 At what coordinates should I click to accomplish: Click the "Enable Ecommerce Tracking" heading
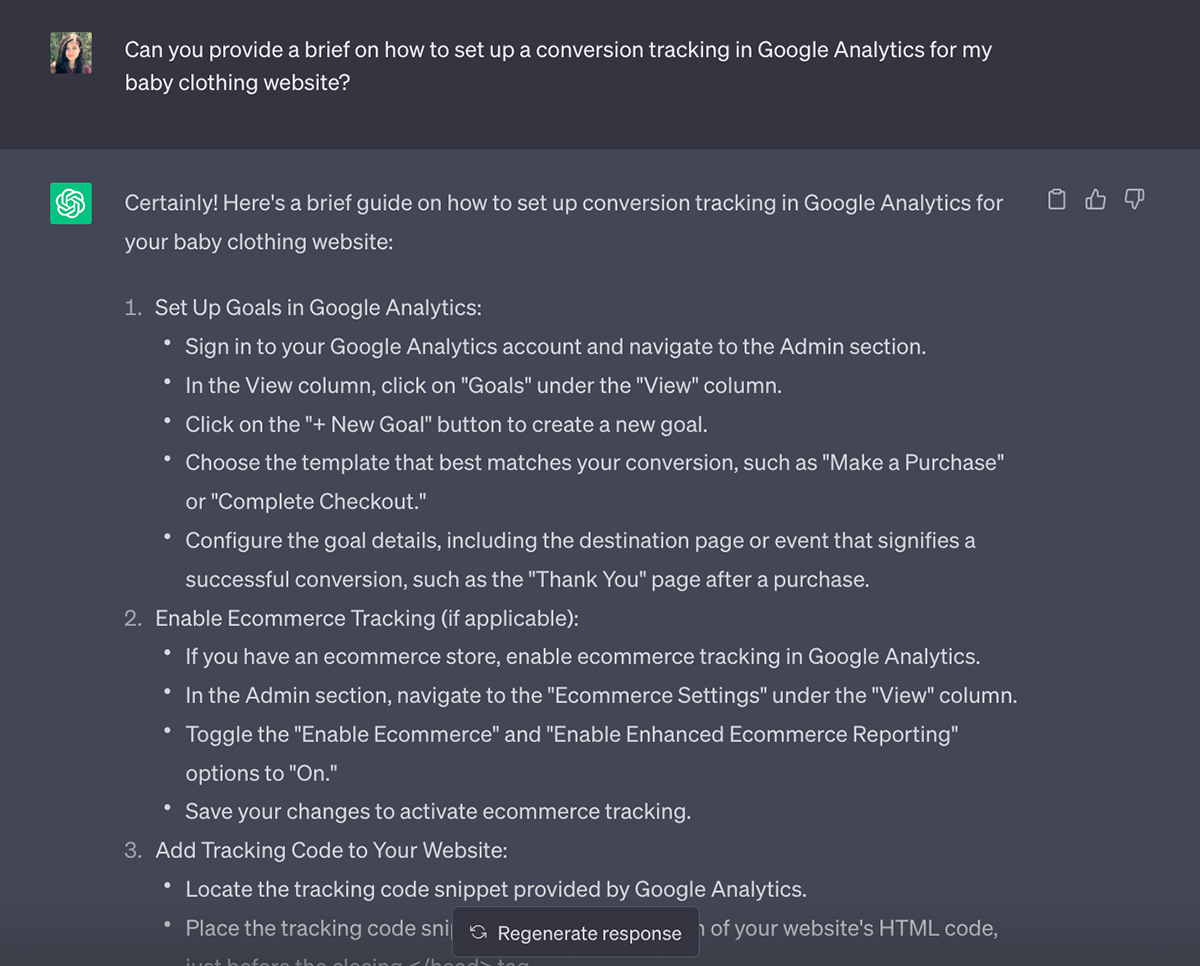click(366, 618)
